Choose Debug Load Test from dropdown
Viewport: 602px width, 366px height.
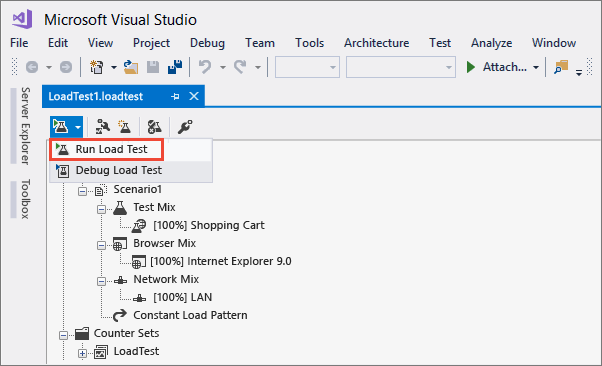[131, 171]
